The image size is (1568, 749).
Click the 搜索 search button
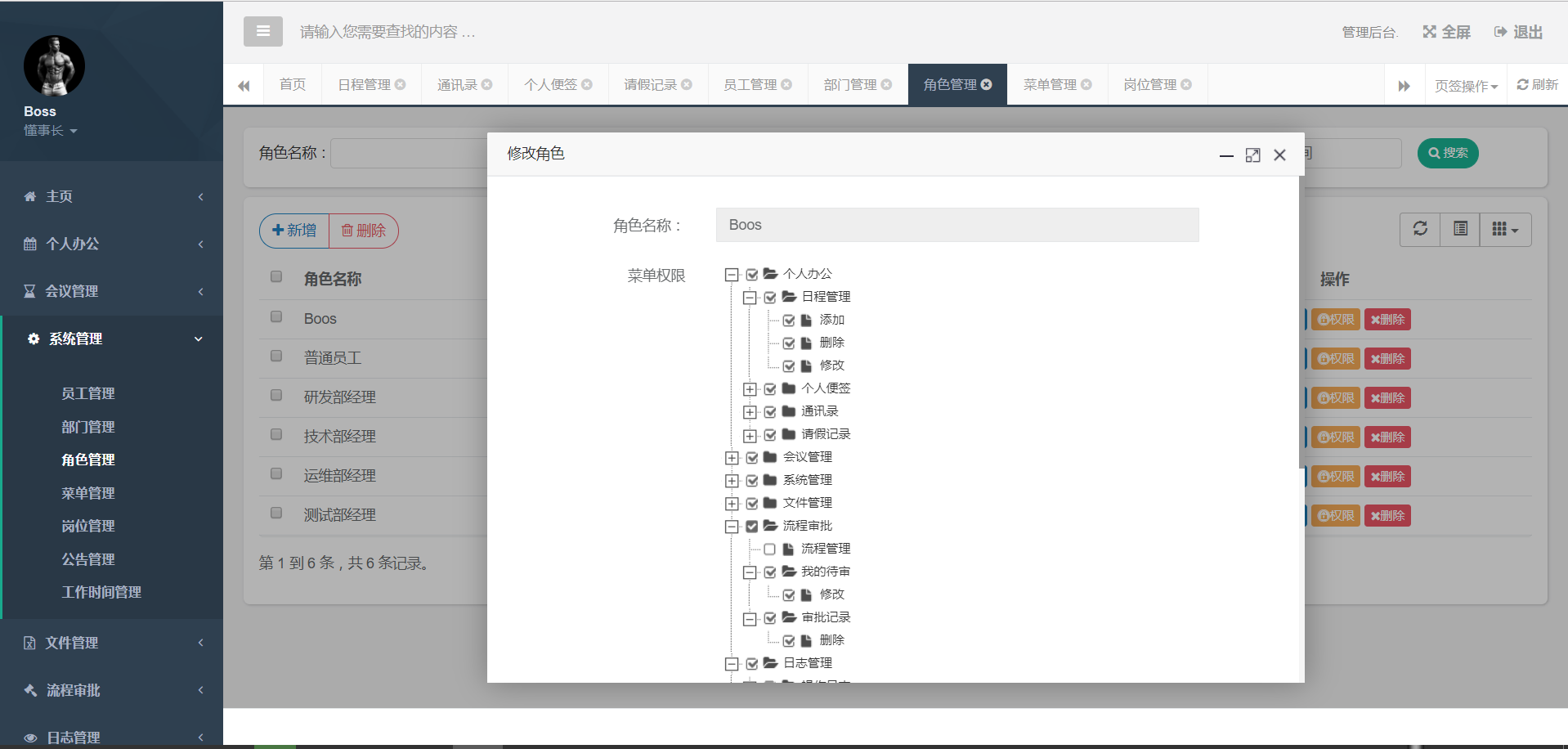point(1448,153)
